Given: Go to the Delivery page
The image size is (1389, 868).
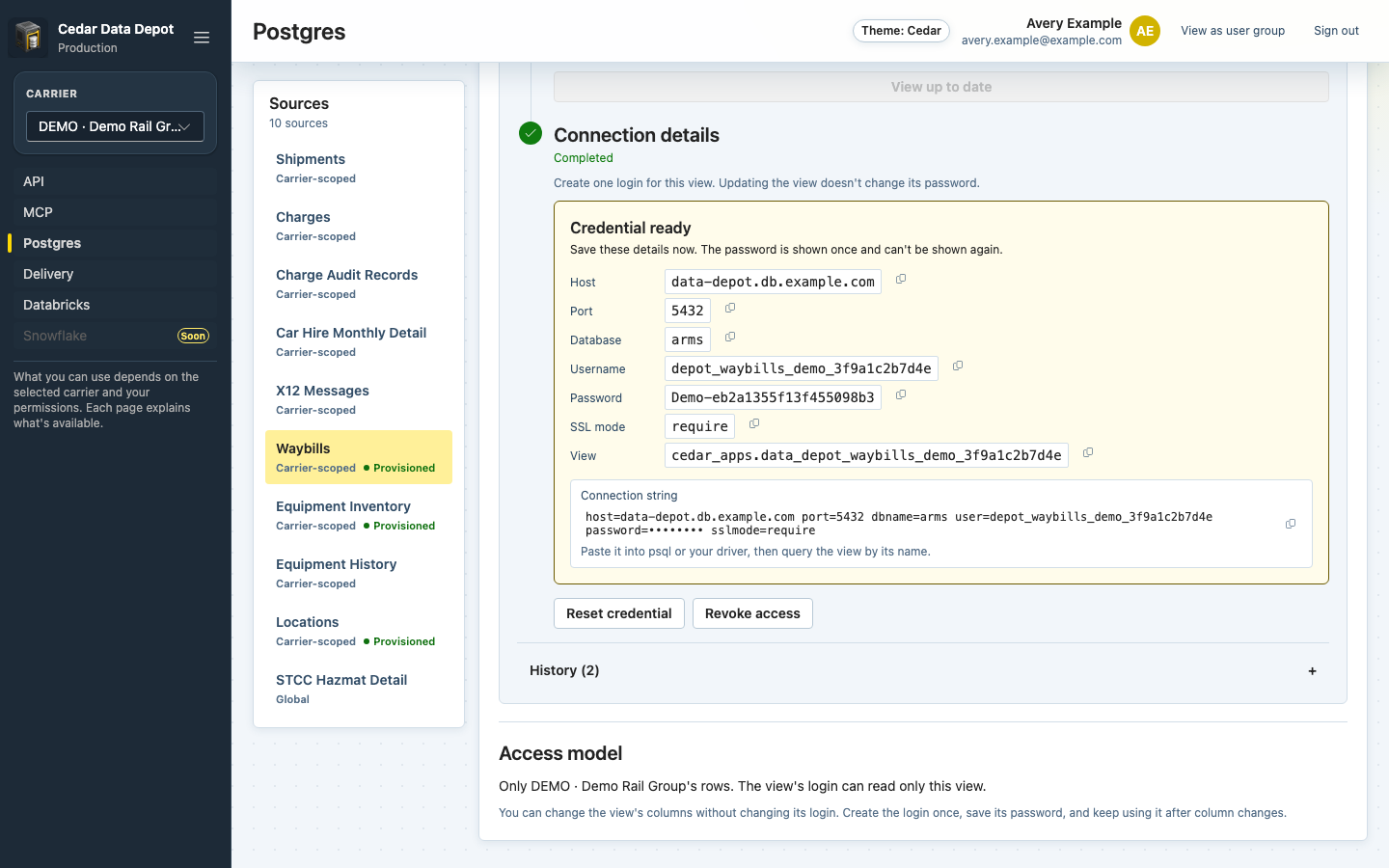Looking at the screenshot, I should click(x=116, y=274).
